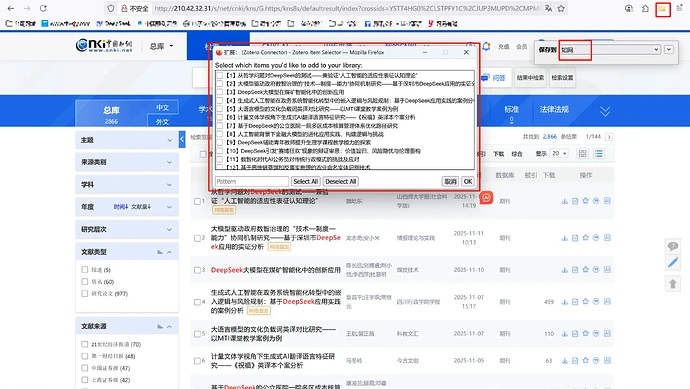This screenshot has width=690, height=389.
Task: Click the browser URL address bar
Action: tap(347, 8)
